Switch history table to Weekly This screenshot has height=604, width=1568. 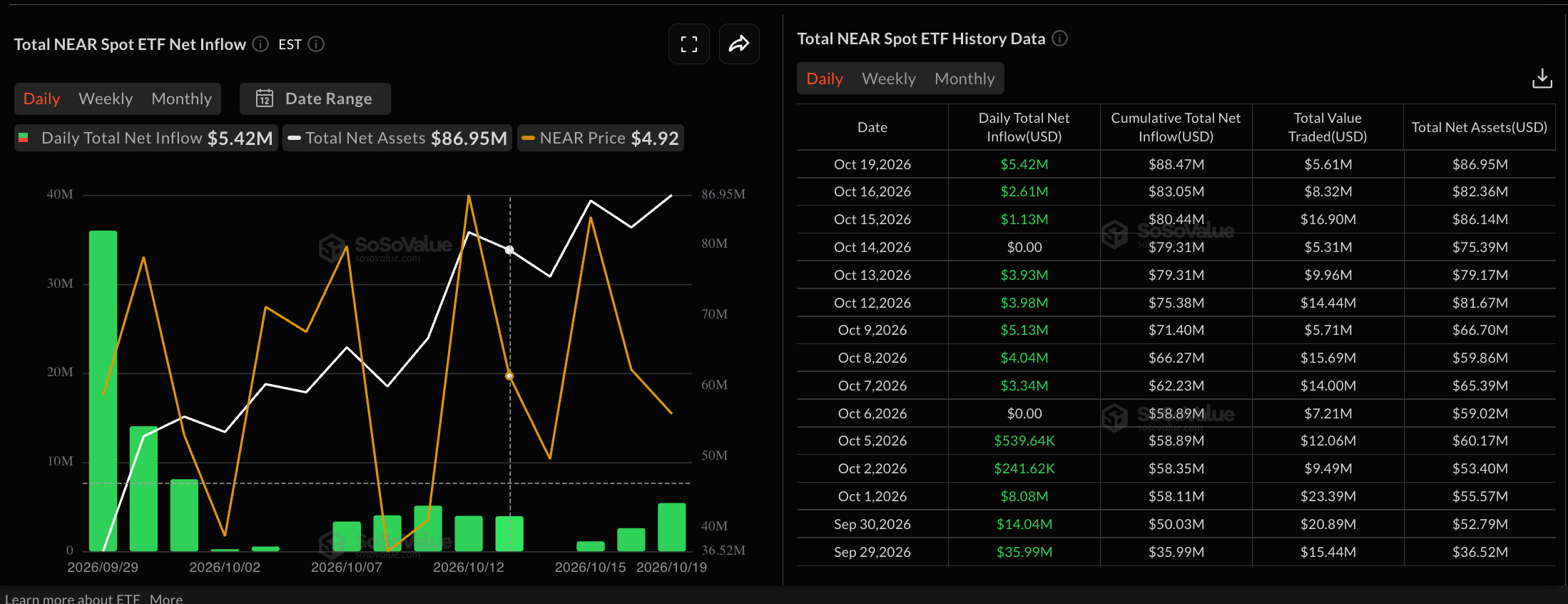pos(889,79)
